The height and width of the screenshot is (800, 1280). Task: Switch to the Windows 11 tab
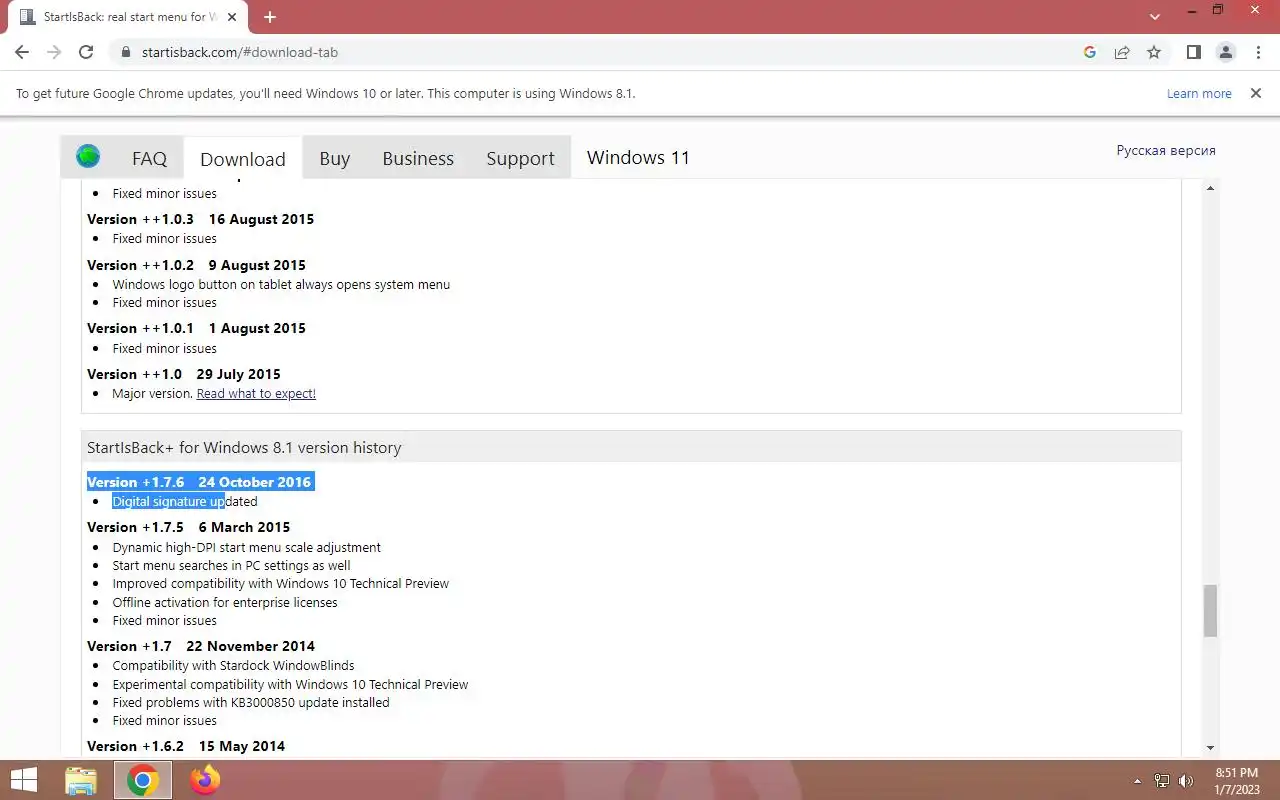coord(638,157)
